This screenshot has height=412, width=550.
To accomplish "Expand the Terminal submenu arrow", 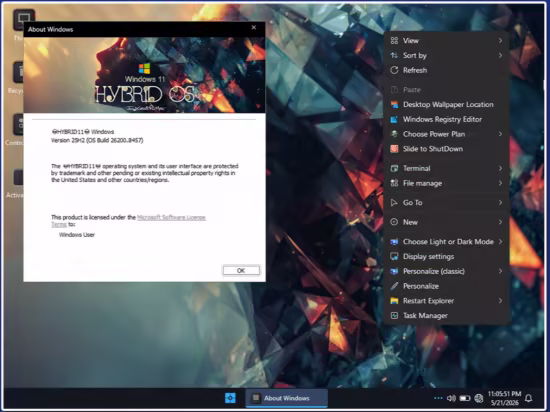I will coord(500,168).
